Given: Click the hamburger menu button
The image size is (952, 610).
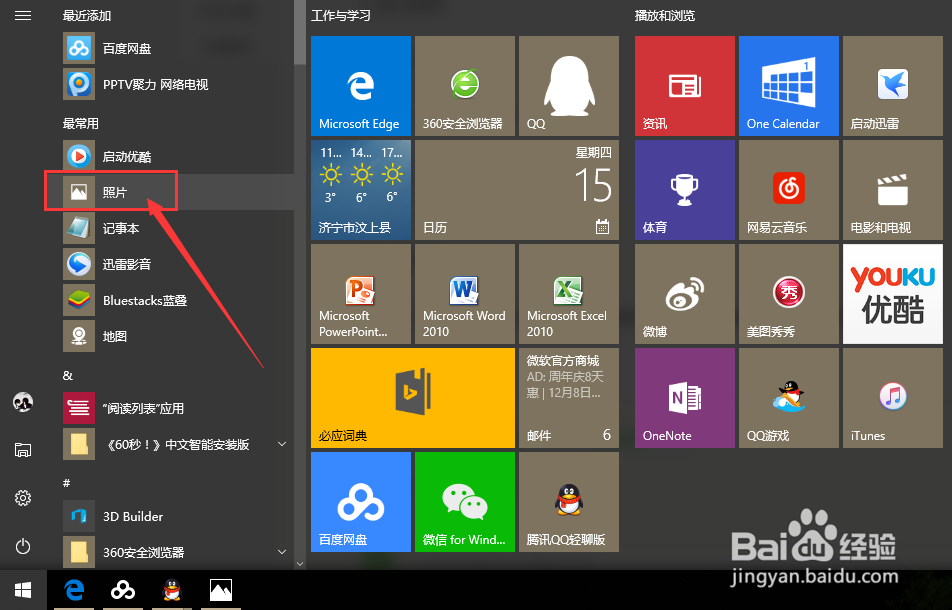Looking at the screenshot, I should coord(23,16).
